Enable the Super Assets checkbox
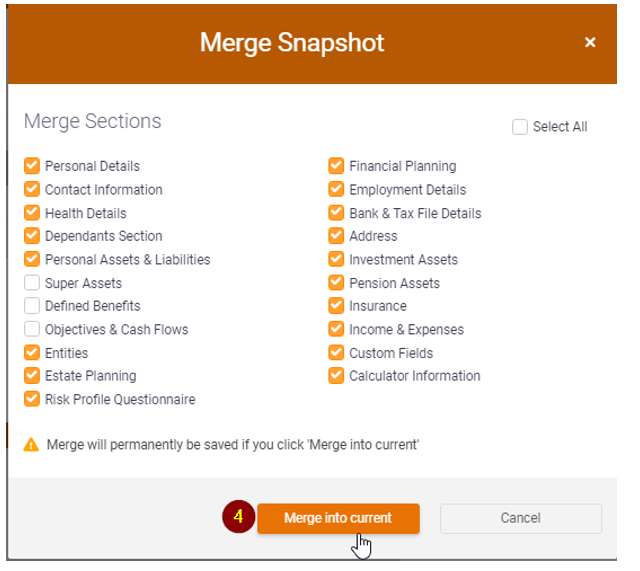The image size is (640, 571). (32, 283)
